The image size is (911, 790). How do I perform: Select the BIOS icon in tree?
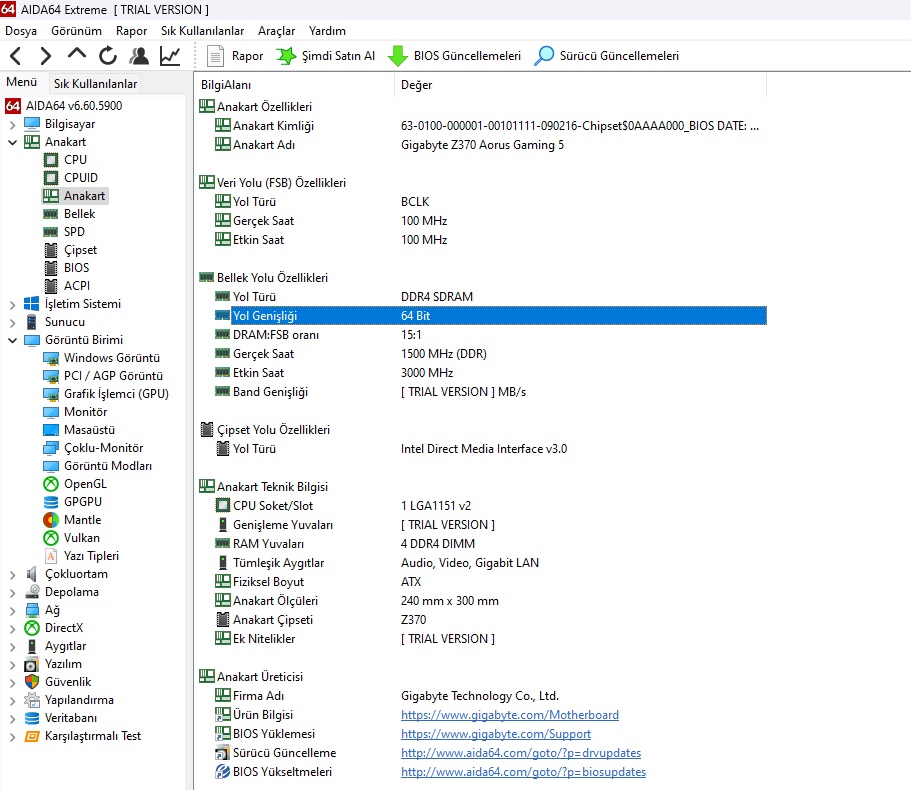[51, 268]
